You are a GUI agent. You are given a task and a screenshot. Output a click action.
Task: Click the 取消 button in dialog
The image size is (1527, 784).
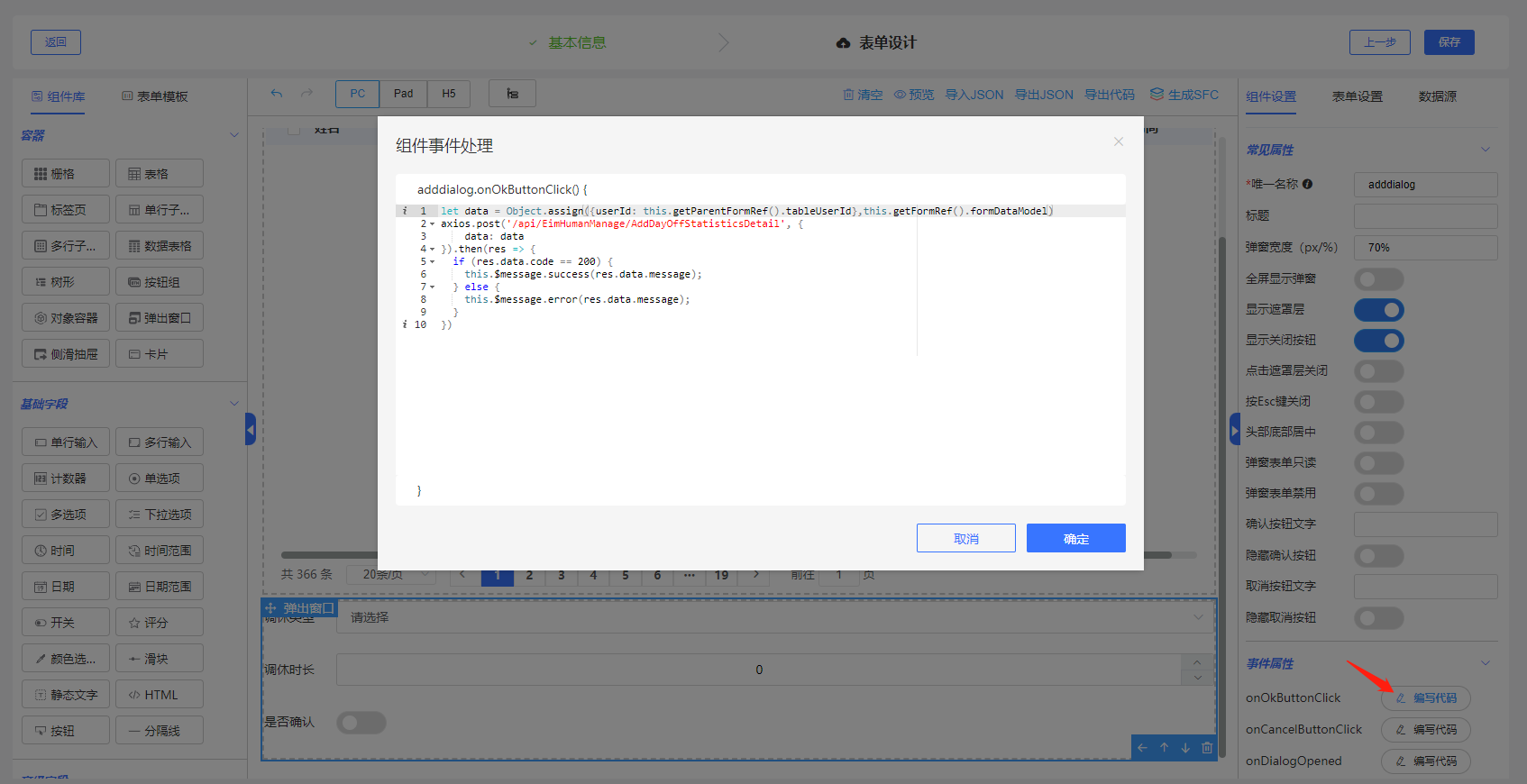[965, 538]
